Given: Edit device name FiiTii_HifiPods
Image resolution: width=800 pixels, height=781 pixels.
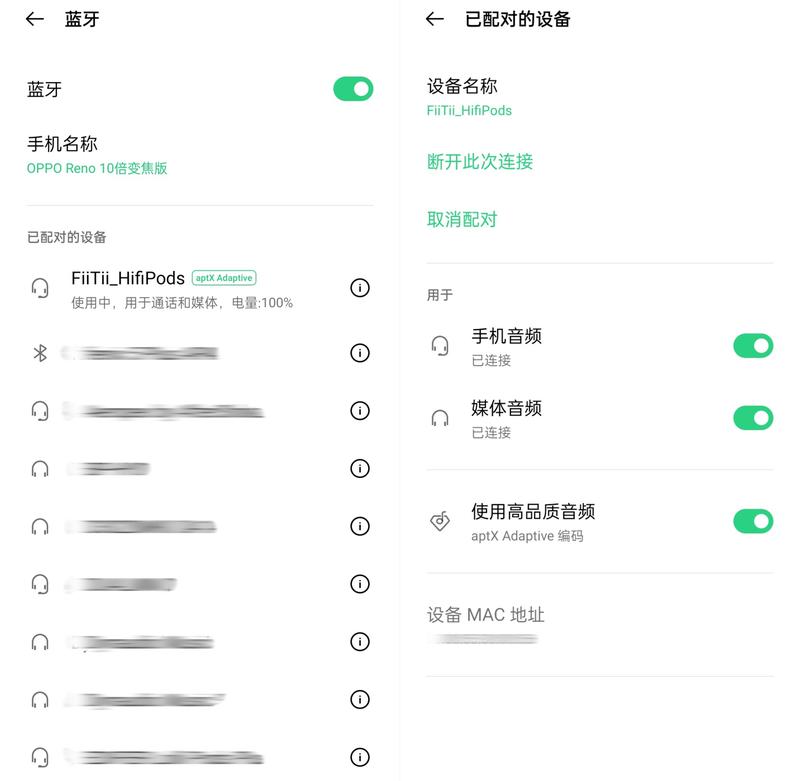Looking at the screenshot, I should [x=600, y=96].
